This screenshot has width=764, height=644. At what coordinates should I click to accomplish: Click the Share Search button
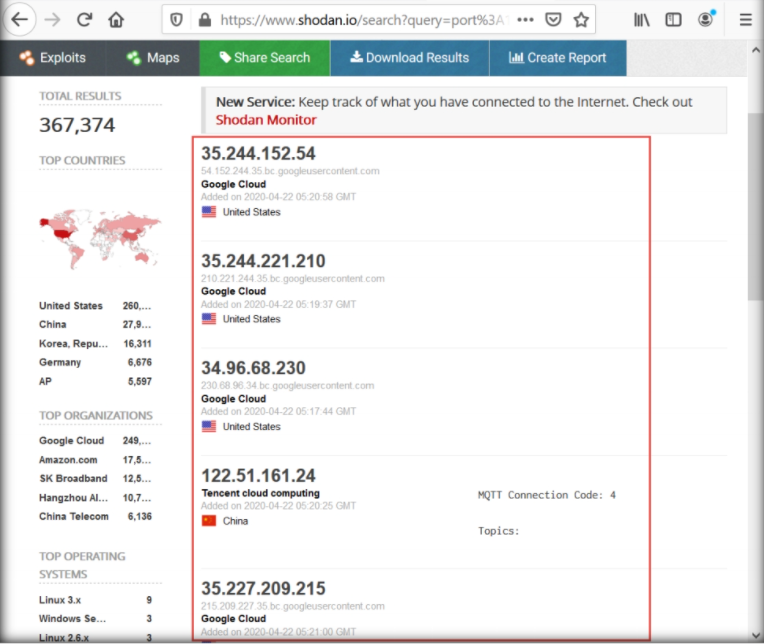[265, 58]
